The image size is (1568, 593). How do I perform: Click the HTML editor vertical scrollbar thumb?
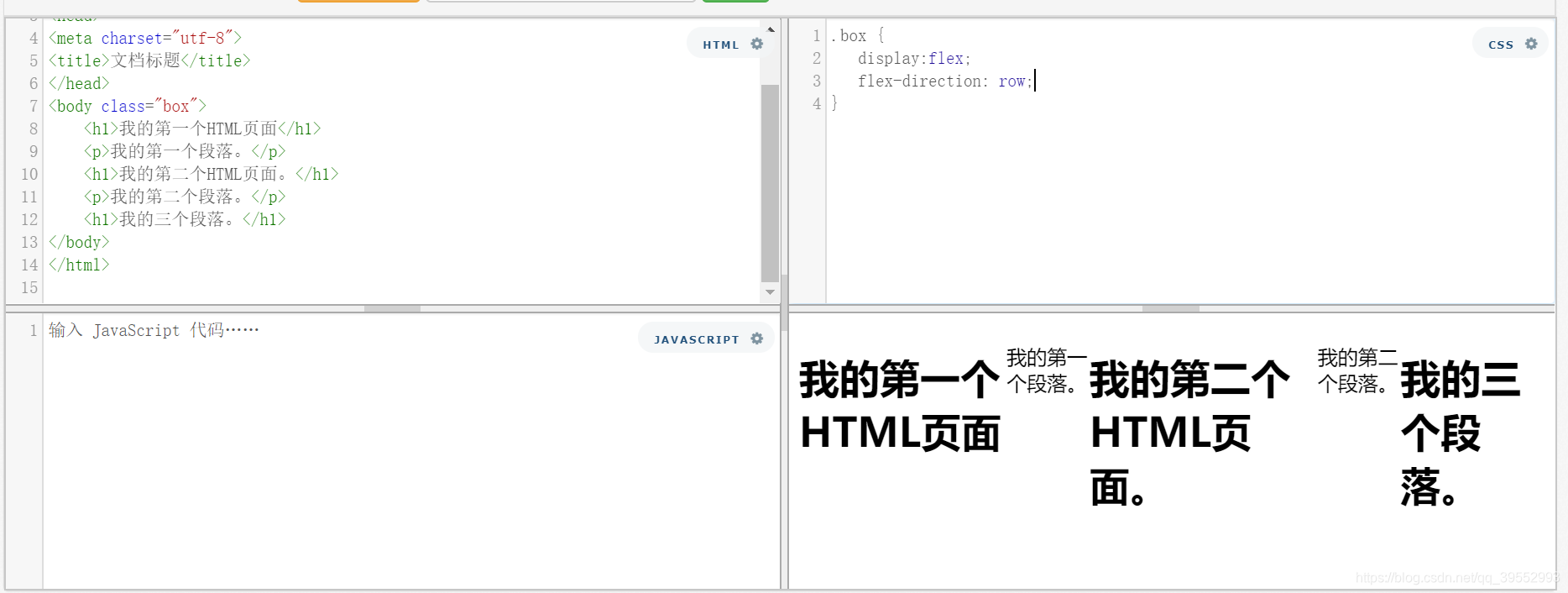770,183
